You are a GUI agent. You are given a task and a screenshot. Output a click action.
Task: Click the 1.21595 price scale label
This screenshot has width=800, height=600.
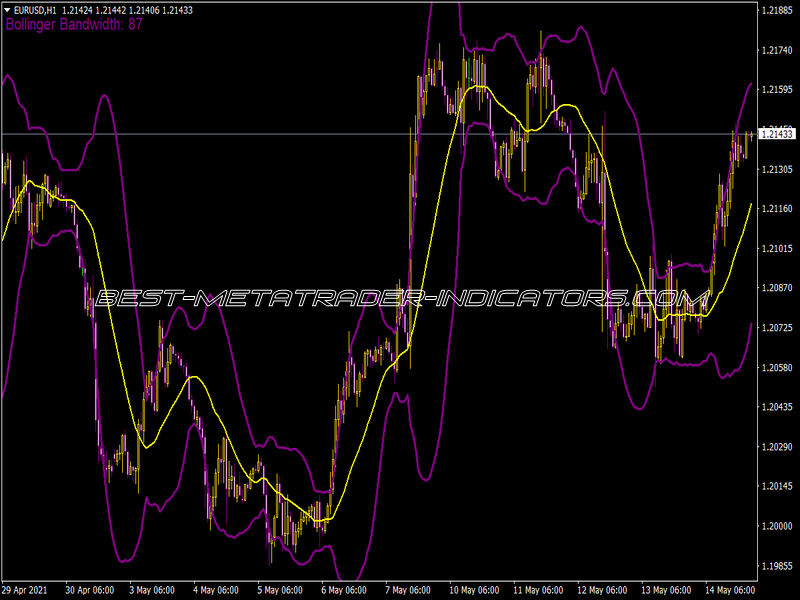click(x=777, y=90)
